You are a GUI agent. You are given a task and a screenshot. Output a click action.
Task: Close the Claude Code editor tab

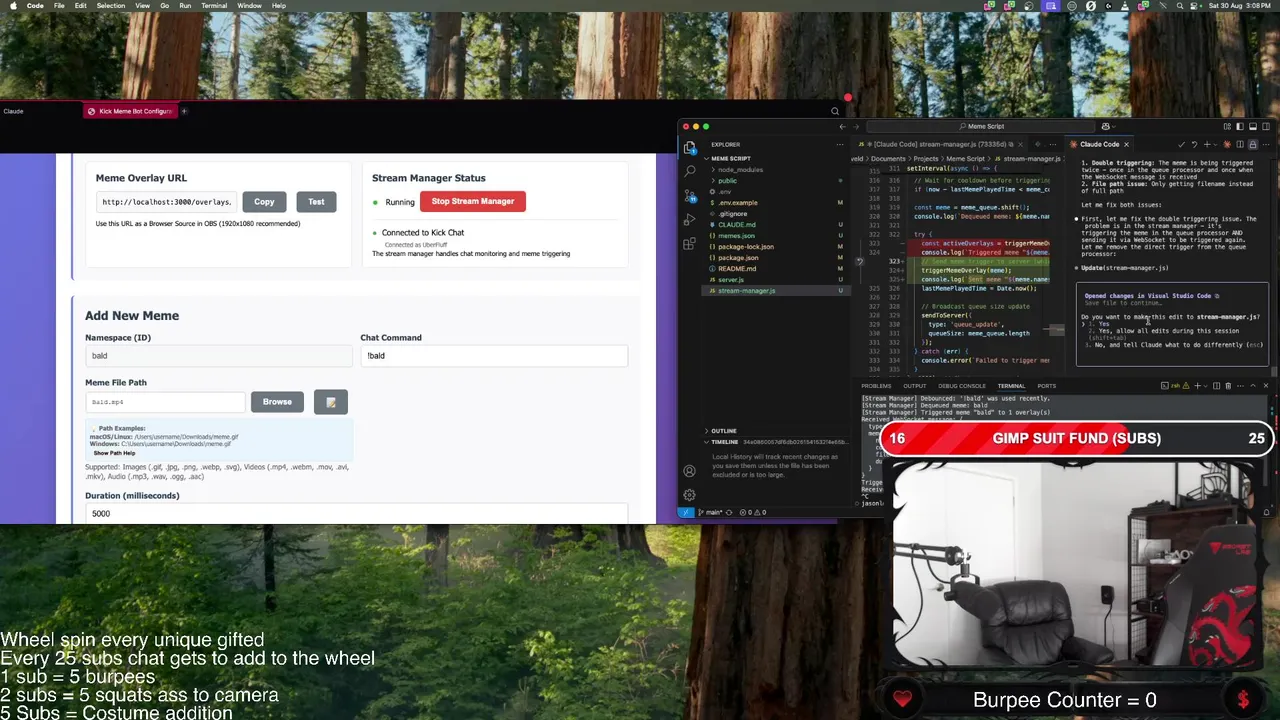click(1126, 144)
